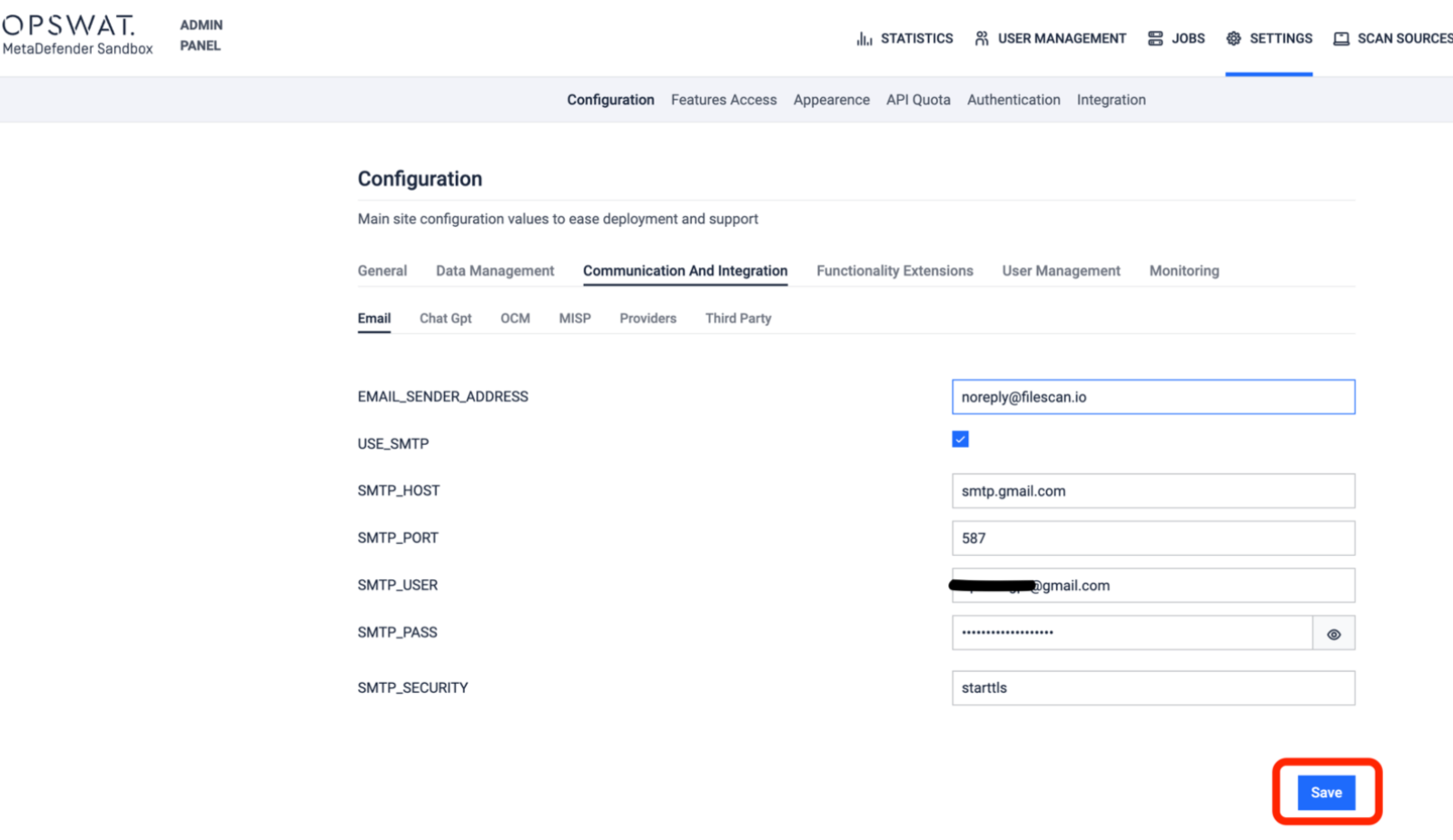Open the Third Party sub-tab
Screen dimensions: 1453x840
(737, 319)
